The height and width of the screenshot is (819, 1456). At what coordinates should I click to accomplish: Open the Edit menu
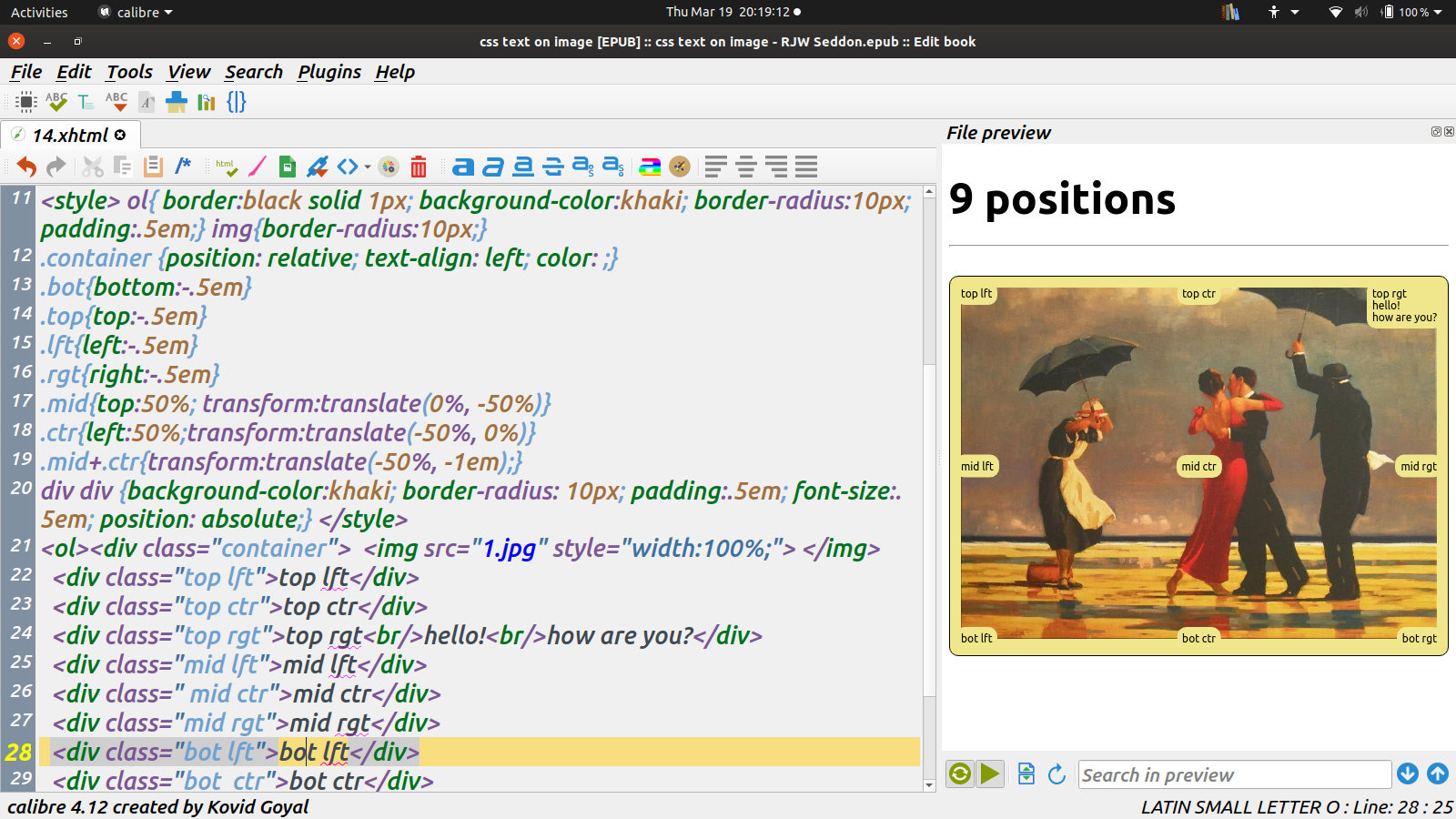(74, 72)
